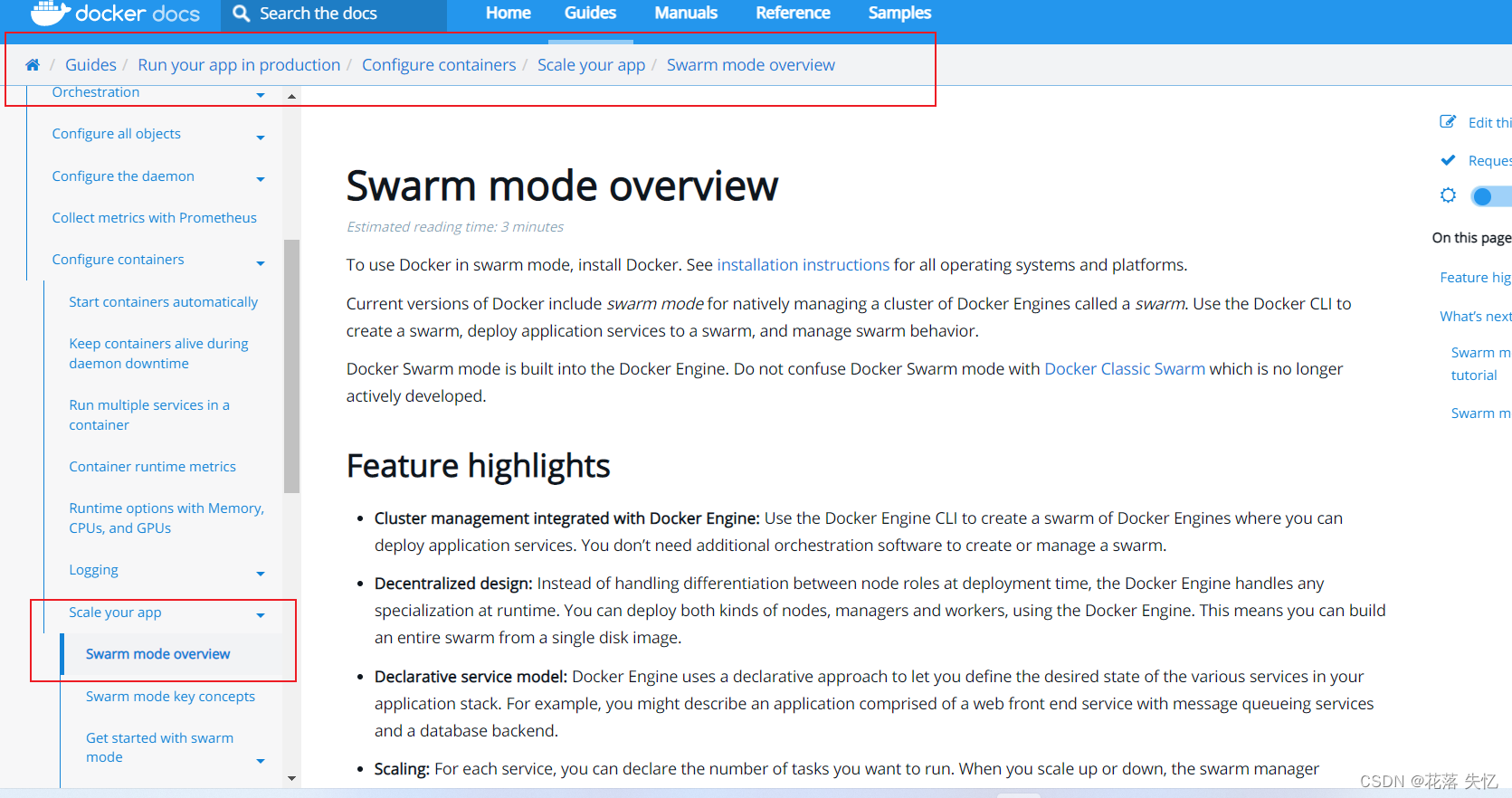Open Container runtime metrics
The image size is (1512, 798).
(152, 467)
